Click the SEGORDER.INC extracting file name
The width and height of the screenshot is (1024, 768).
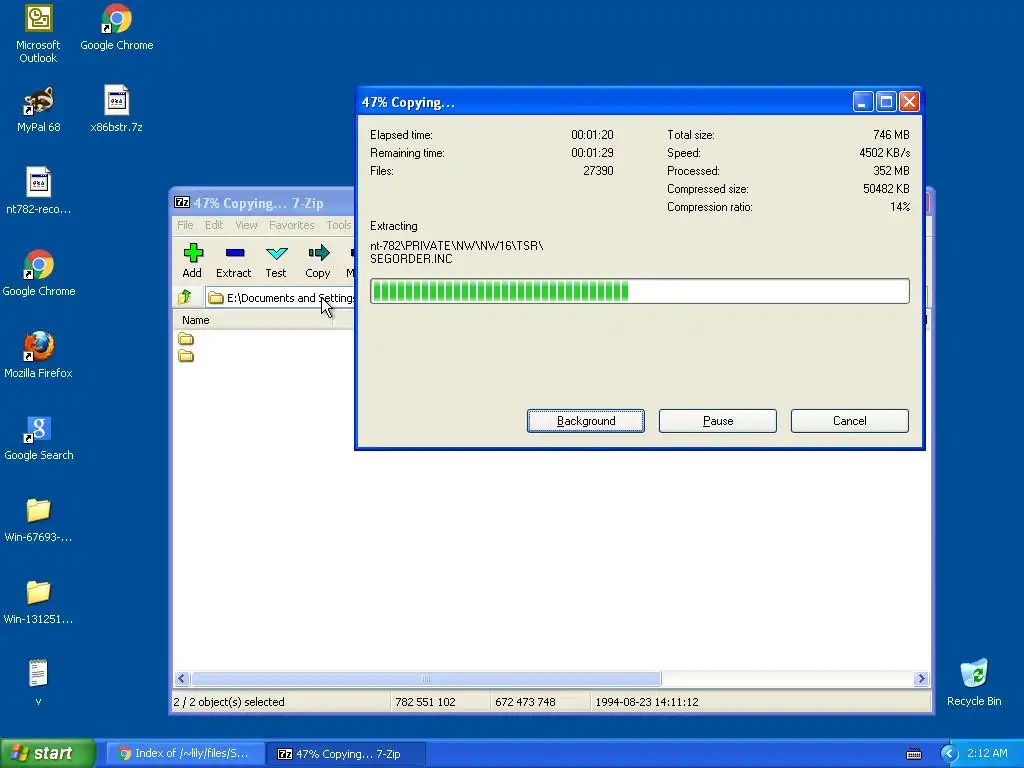tap(411, 259)
